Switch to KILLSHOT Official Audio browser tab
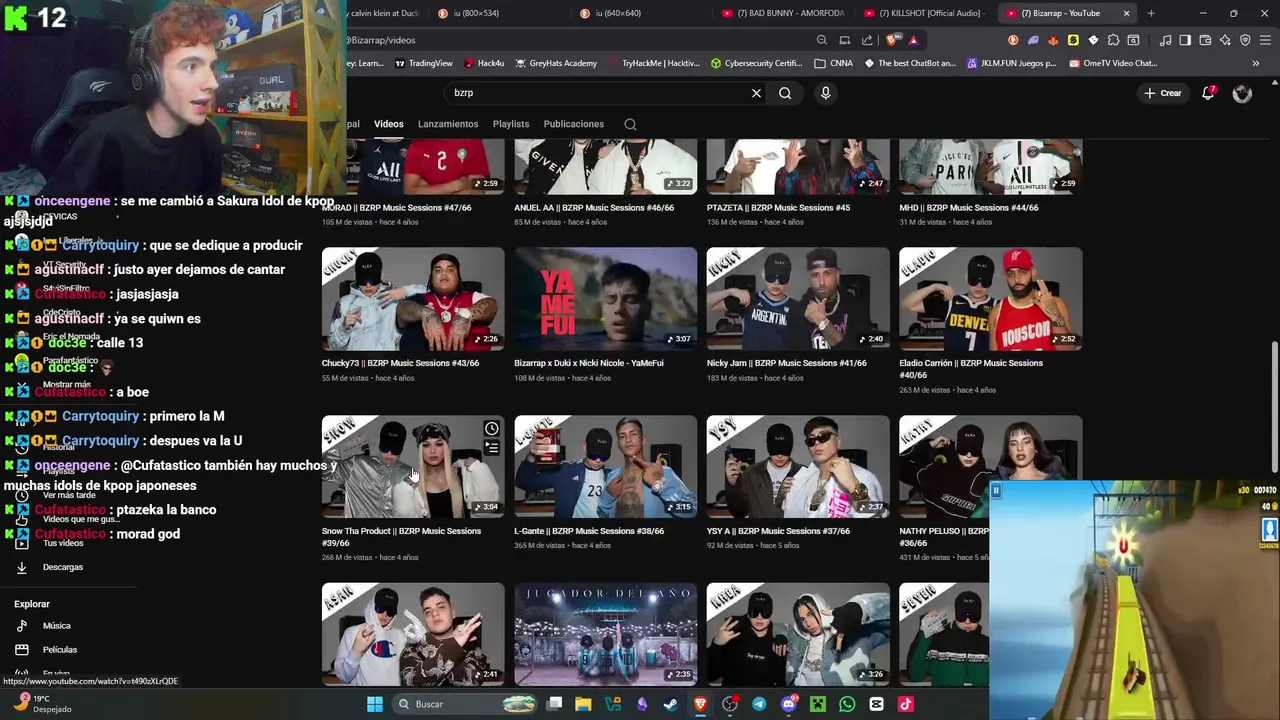Viewport: 1280px width, 720px height. click(925, 13)
